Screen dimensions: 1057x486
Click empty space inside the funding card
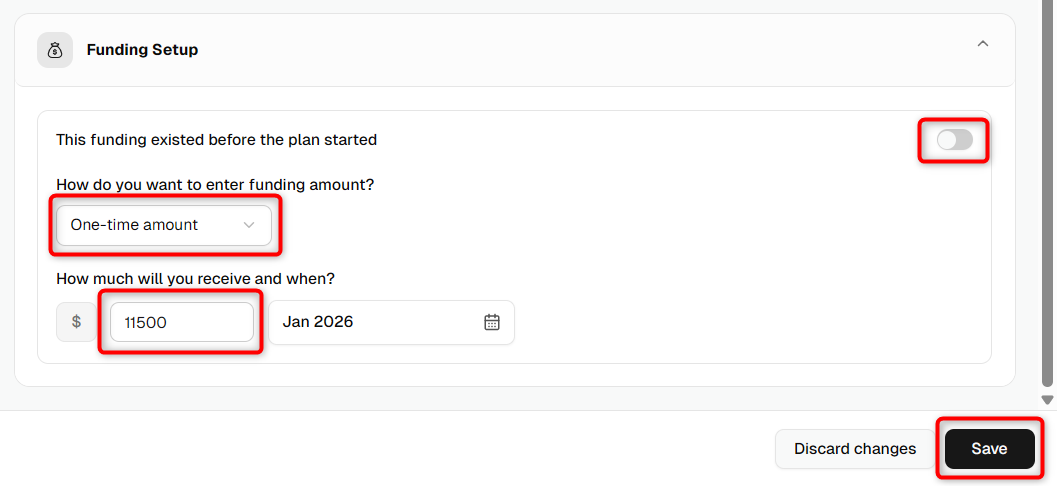(x=742, y=270)
